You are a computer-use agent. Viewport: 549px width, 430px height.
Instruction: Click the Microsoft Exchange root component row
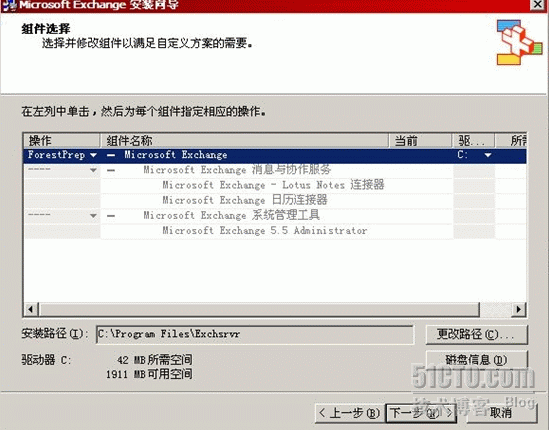(x=275, y=155)
